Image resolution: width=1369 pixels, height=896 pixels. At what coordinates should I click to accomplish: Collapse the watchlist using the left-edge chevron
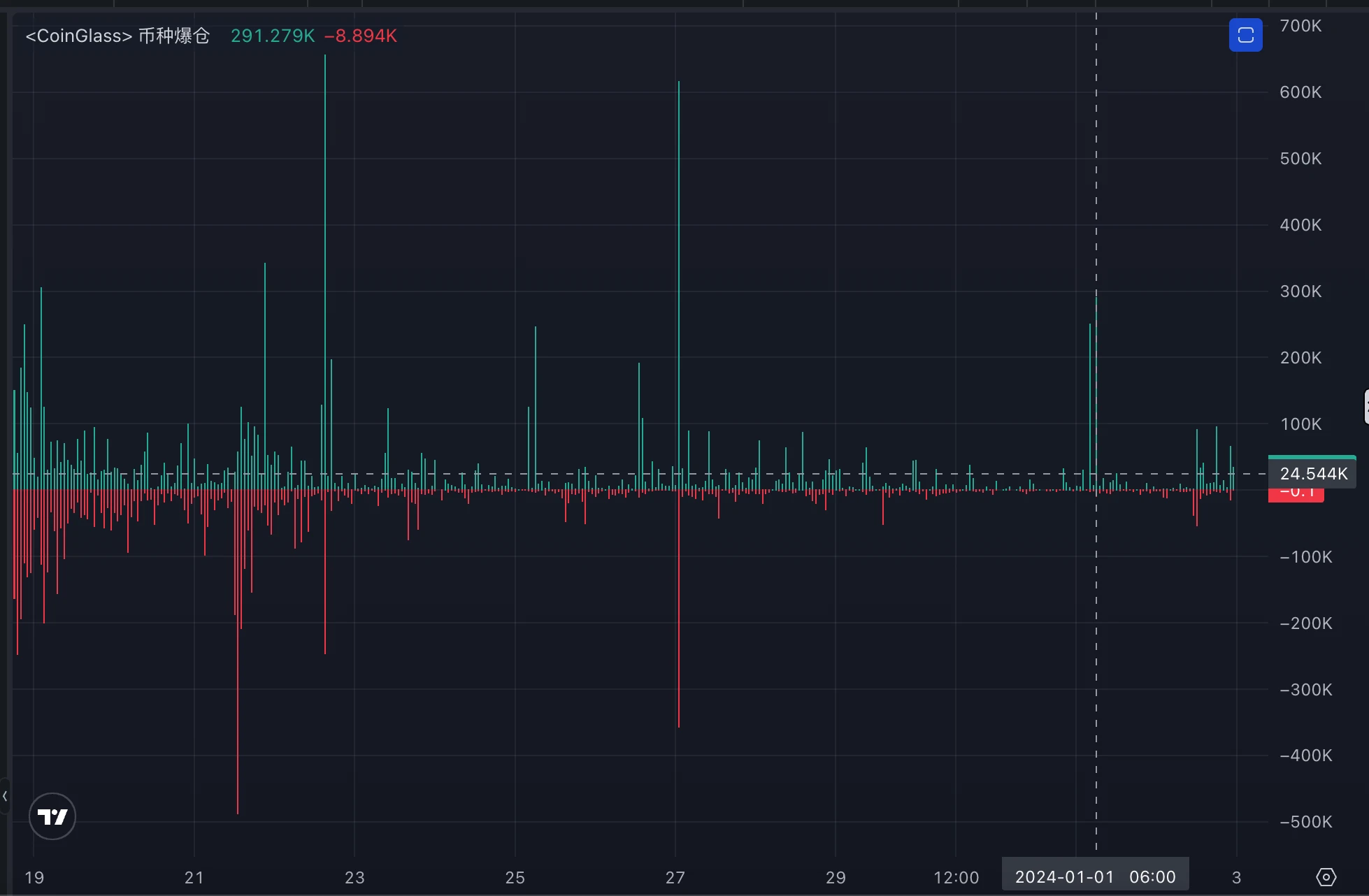click(5, 795)
